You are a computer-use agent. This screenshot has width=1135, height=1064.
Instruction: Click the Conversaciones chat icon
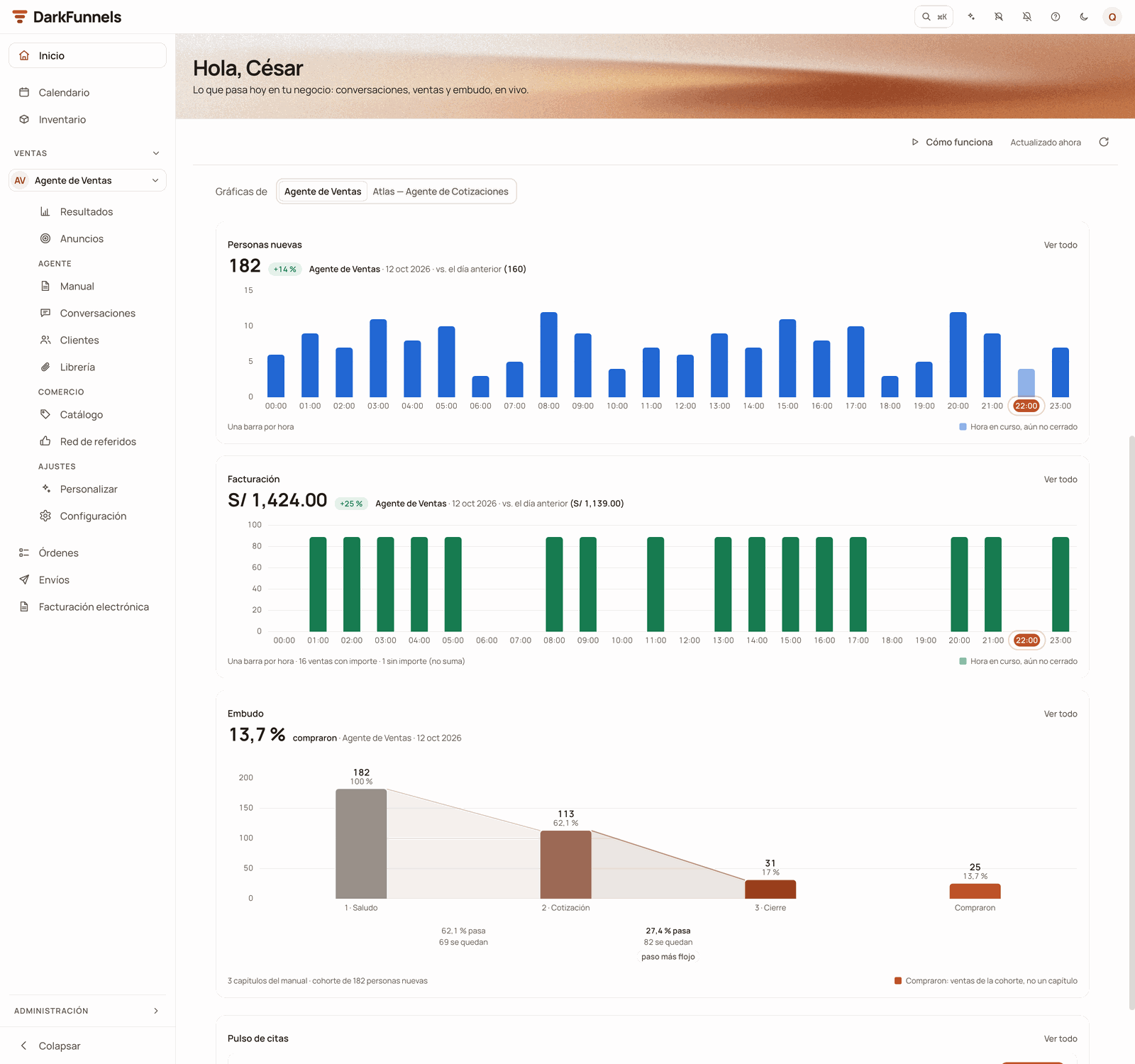pos(45,313)
